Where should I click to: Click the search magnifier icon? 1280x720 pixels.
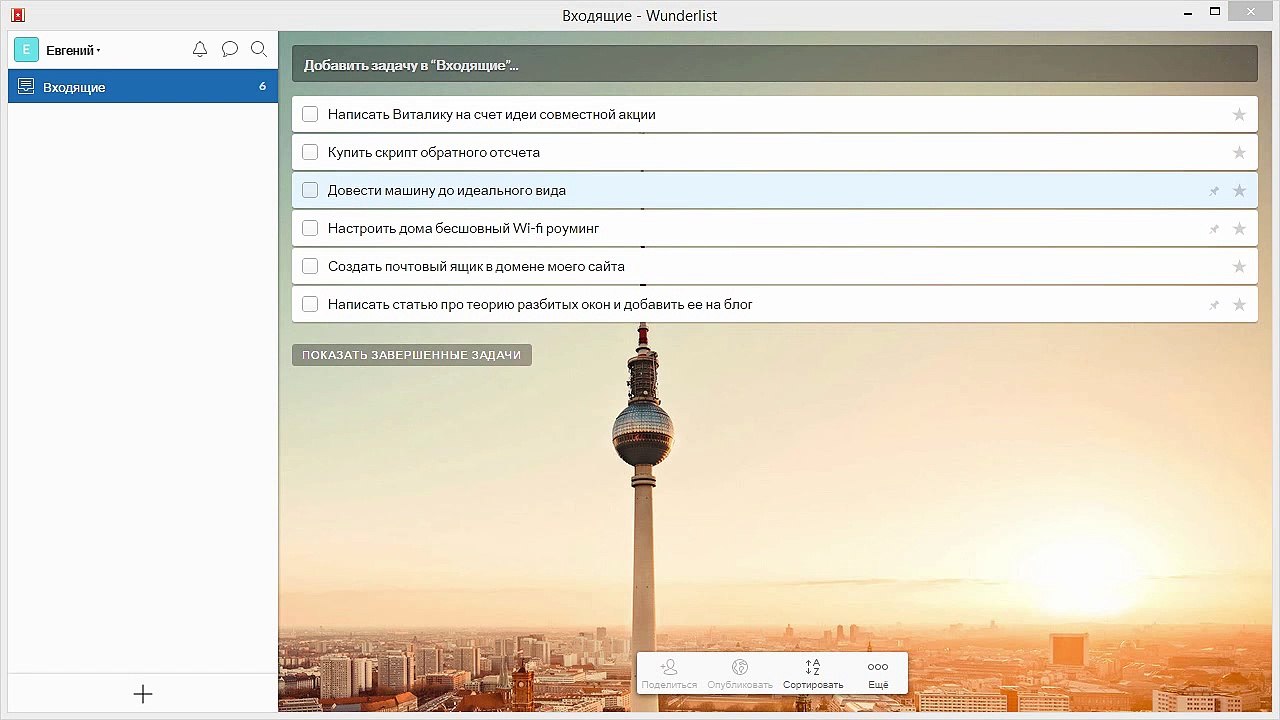click(x=259, y=49)
